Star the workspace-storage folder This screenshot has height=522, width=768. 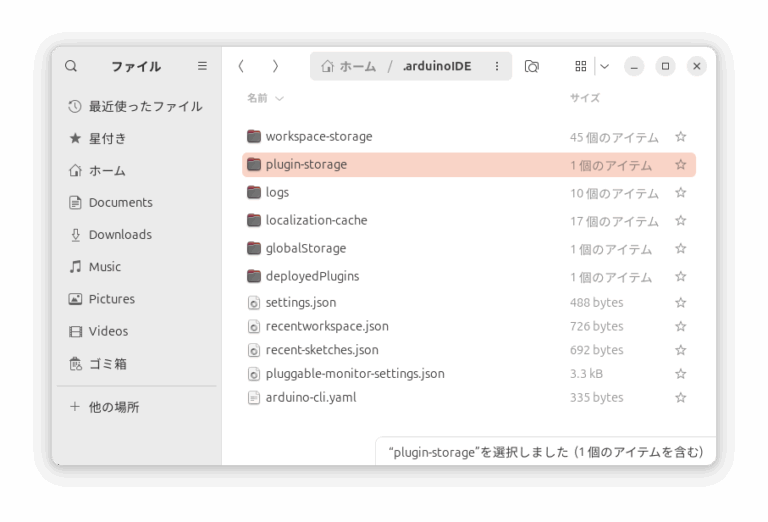(x=680, y=137)
